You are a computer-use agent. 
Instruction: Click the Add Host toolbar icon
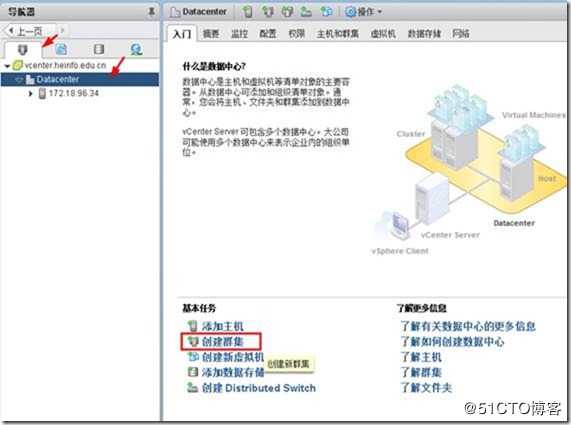[248, 12]
